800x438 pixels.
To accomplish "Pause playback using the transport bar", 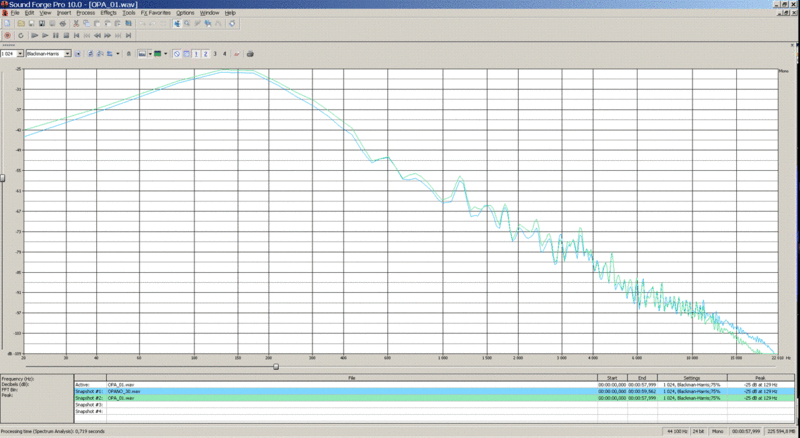I will point(57,35).
